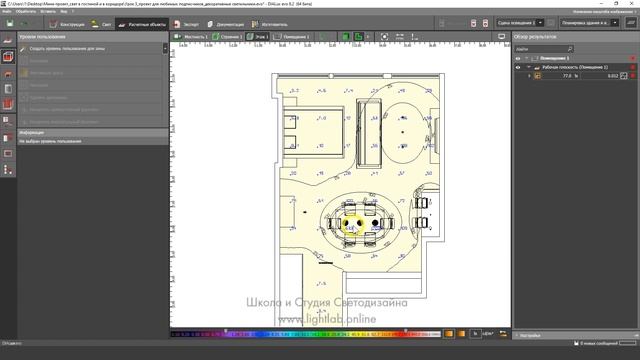Click the zoom-to-fit view icon
Image resolution: width=640 pixels, height=360 pixels.
tap(384, 37)
